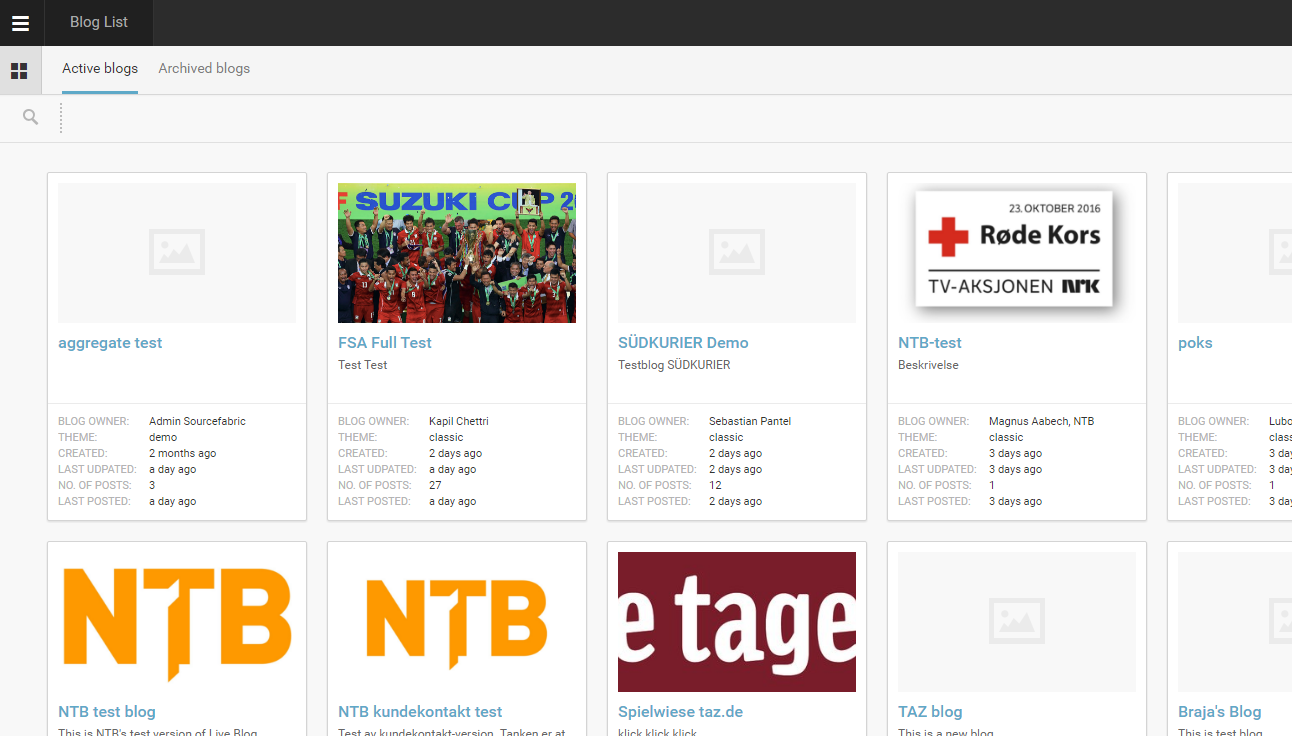Screen dimensions: 1292x736
Task: Click TAZ blog placeholder image
Action: click(x=1017, y=622)
